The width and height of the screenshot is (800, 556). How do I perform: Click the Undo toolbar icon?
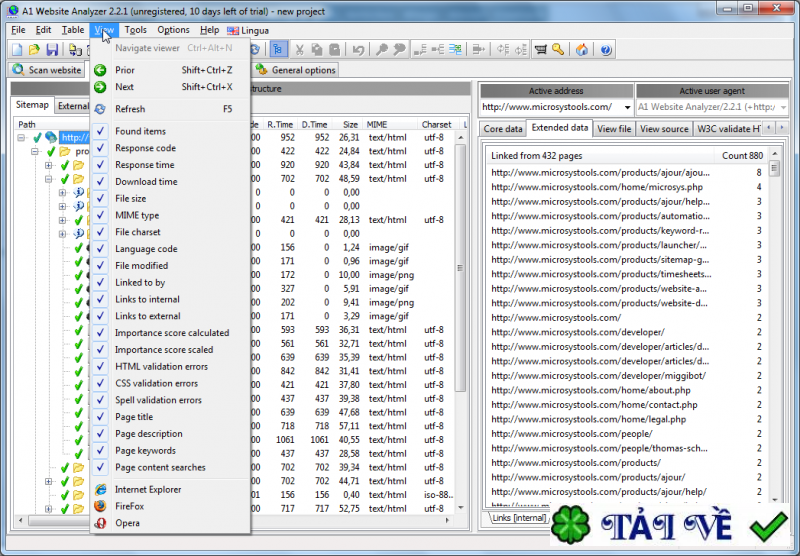[x=358, y=50]
